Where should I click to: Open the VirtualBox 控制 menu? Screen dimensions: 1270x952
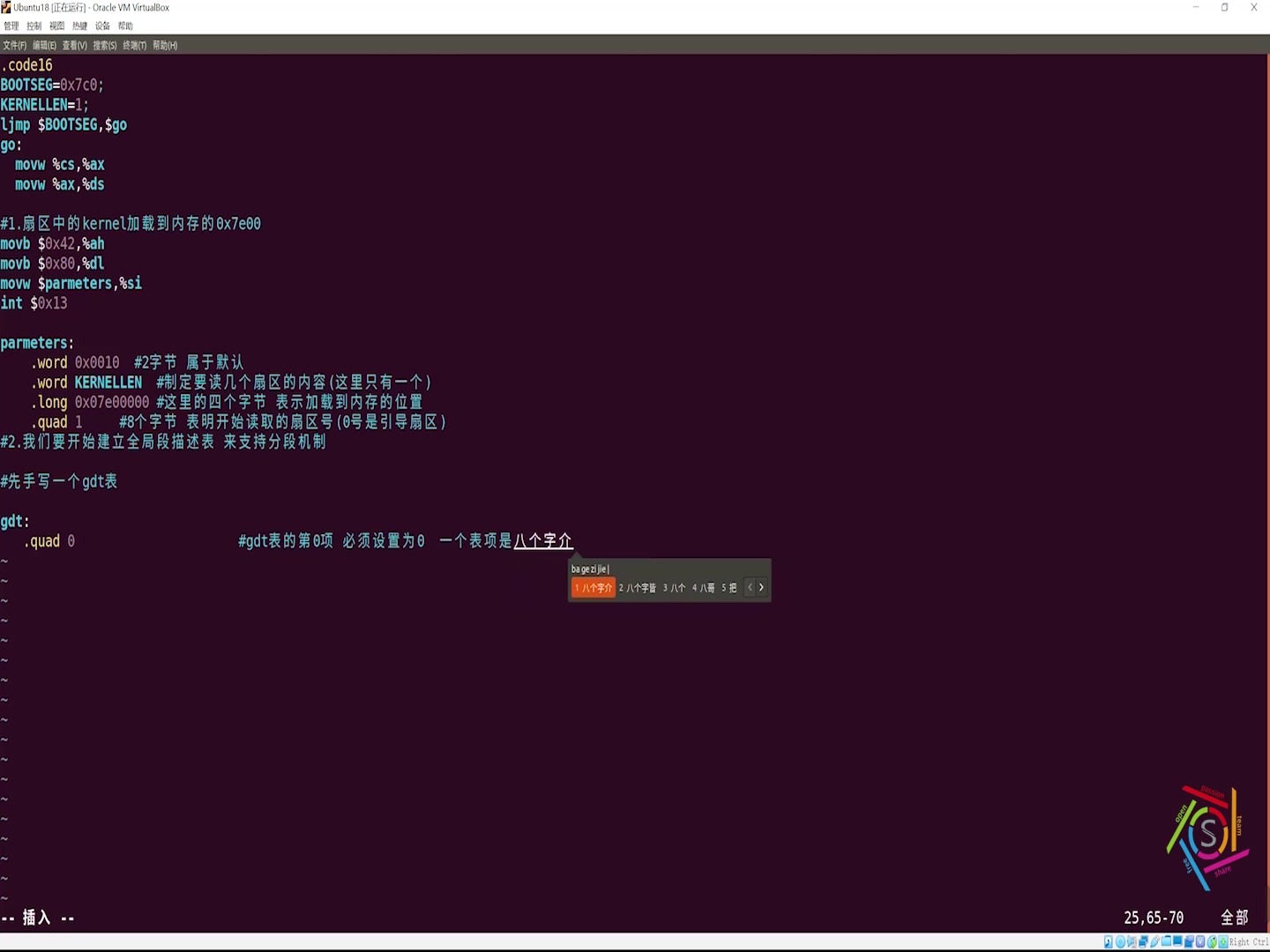34,26
